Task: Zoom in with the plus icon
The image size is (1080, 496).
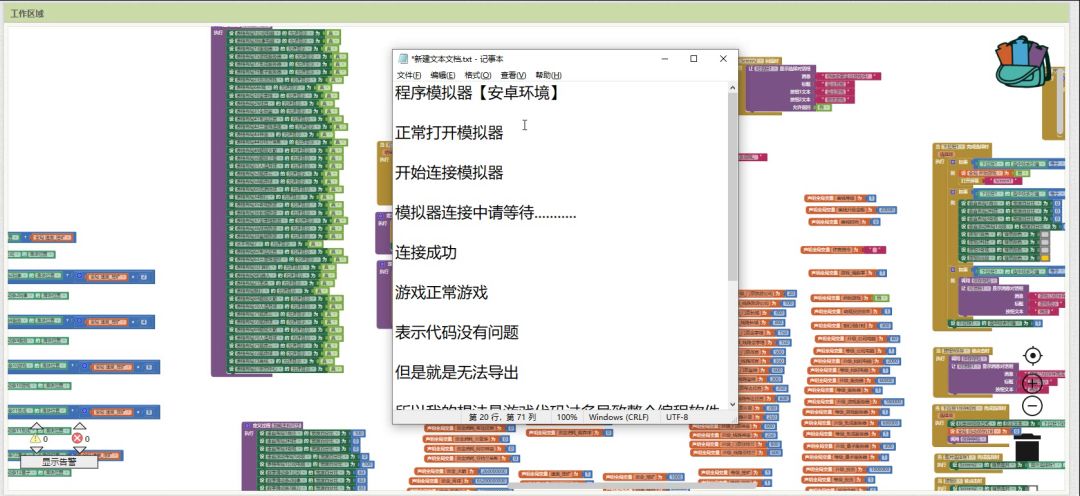Action: pos(1032,382)
